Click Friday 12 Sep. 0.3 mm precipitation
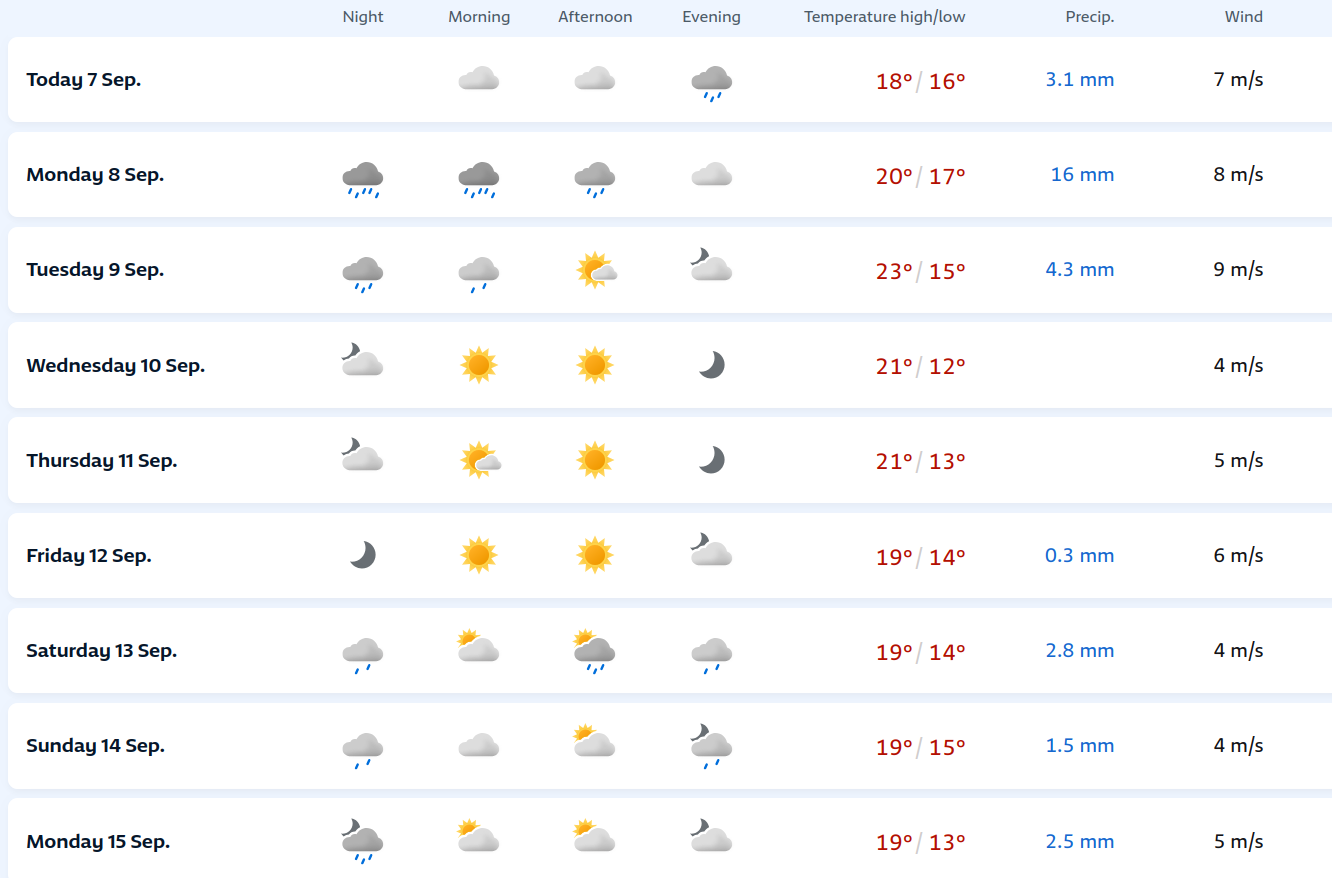Image resolution: width=1332 pixels, height=878 pixels. [x=1079, y=556]
